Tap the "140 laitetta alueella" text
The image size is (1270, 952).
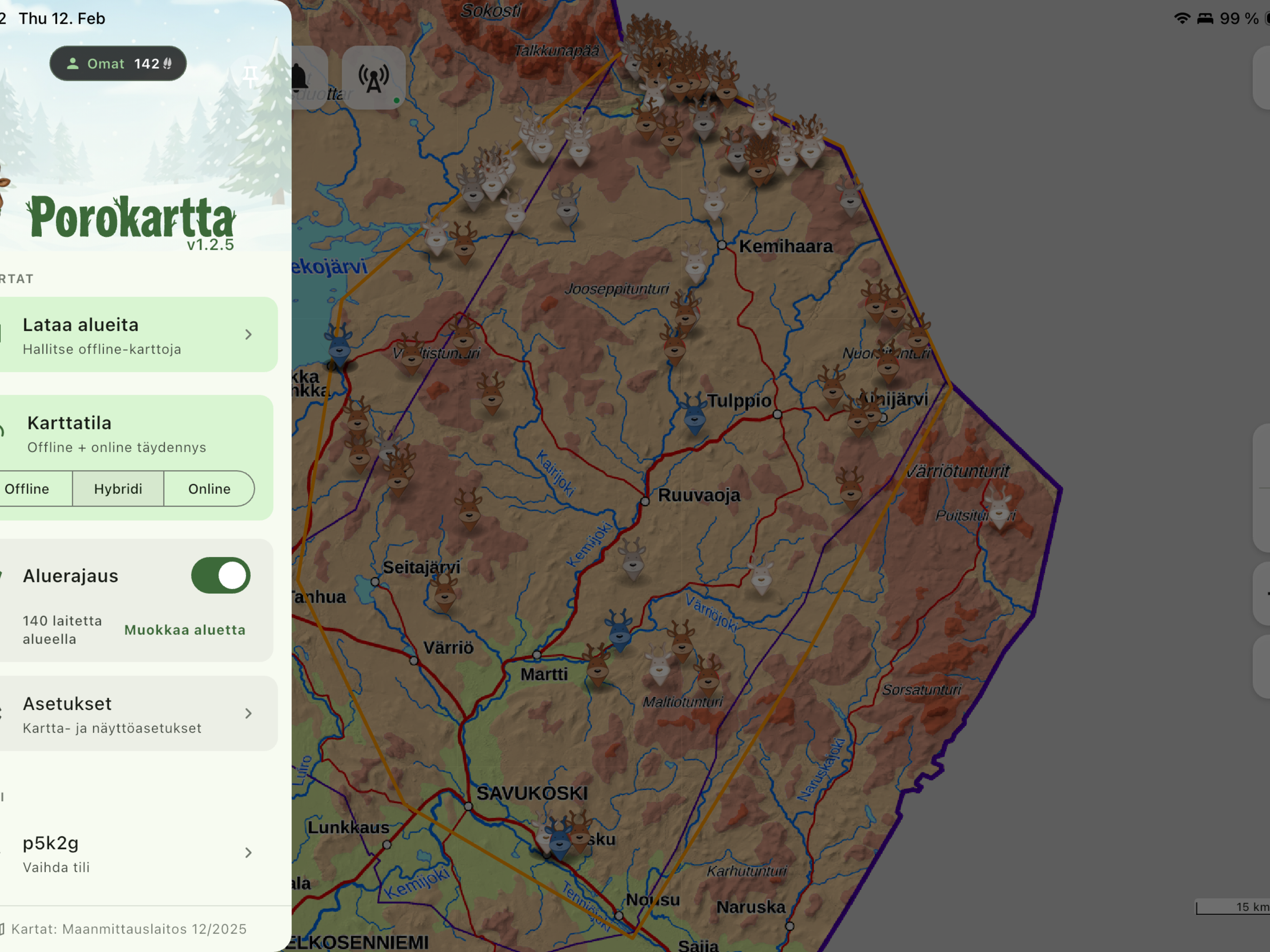tap(63, 630)
